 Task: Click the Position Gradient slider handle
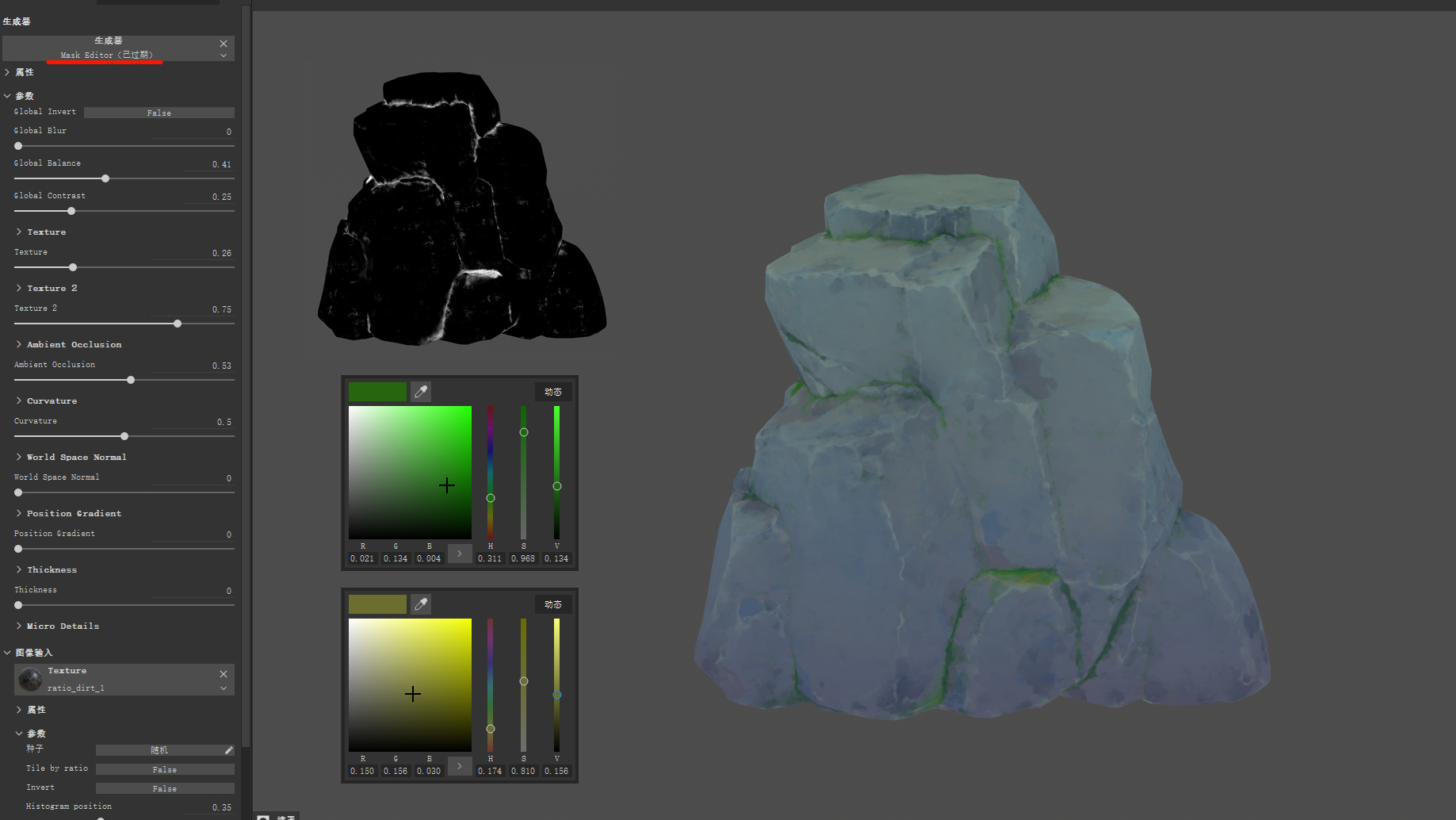coord(18,549)
